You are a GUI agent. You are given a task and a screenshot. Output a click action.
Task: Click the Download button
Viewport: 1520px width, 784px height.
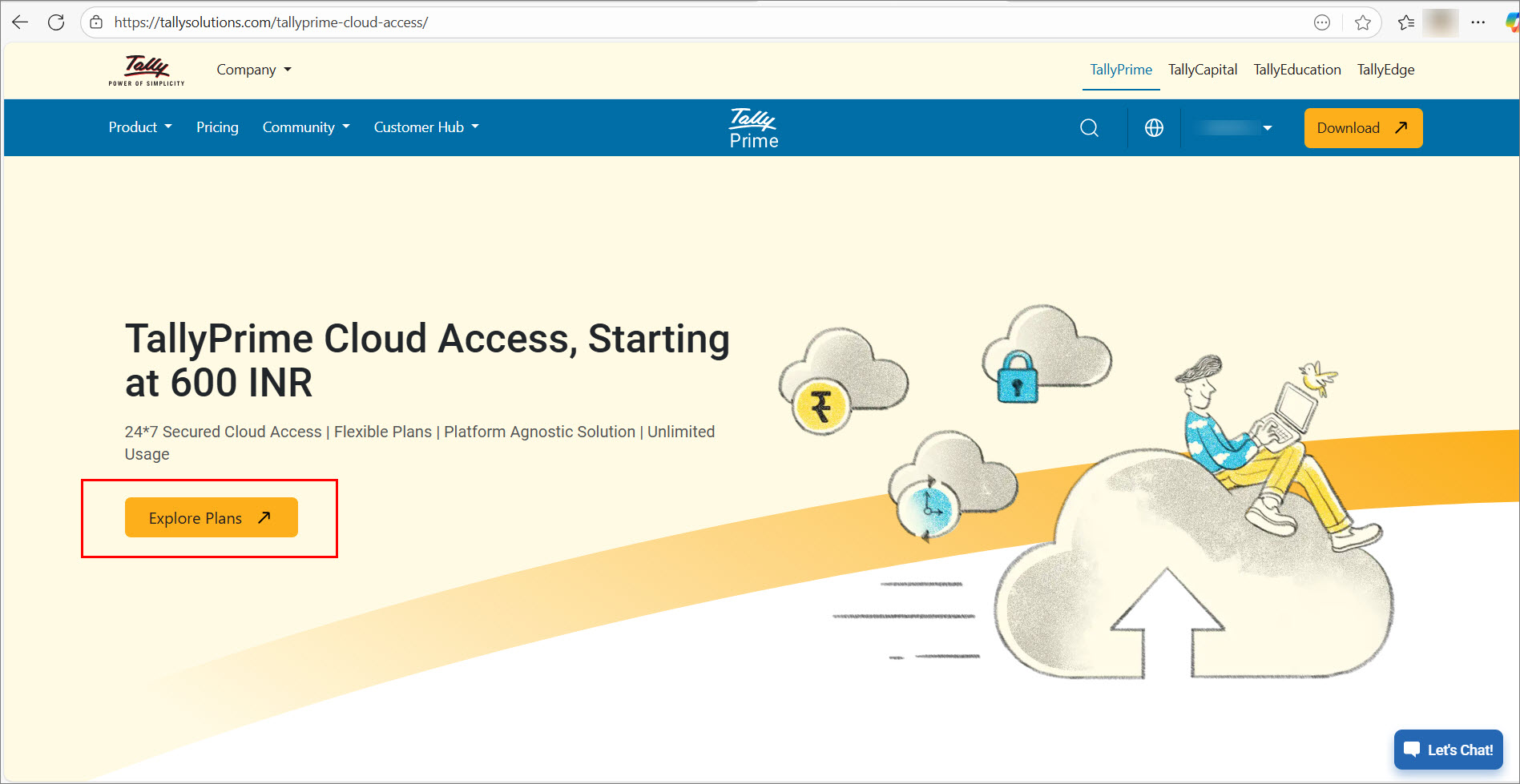[1362, 128]
